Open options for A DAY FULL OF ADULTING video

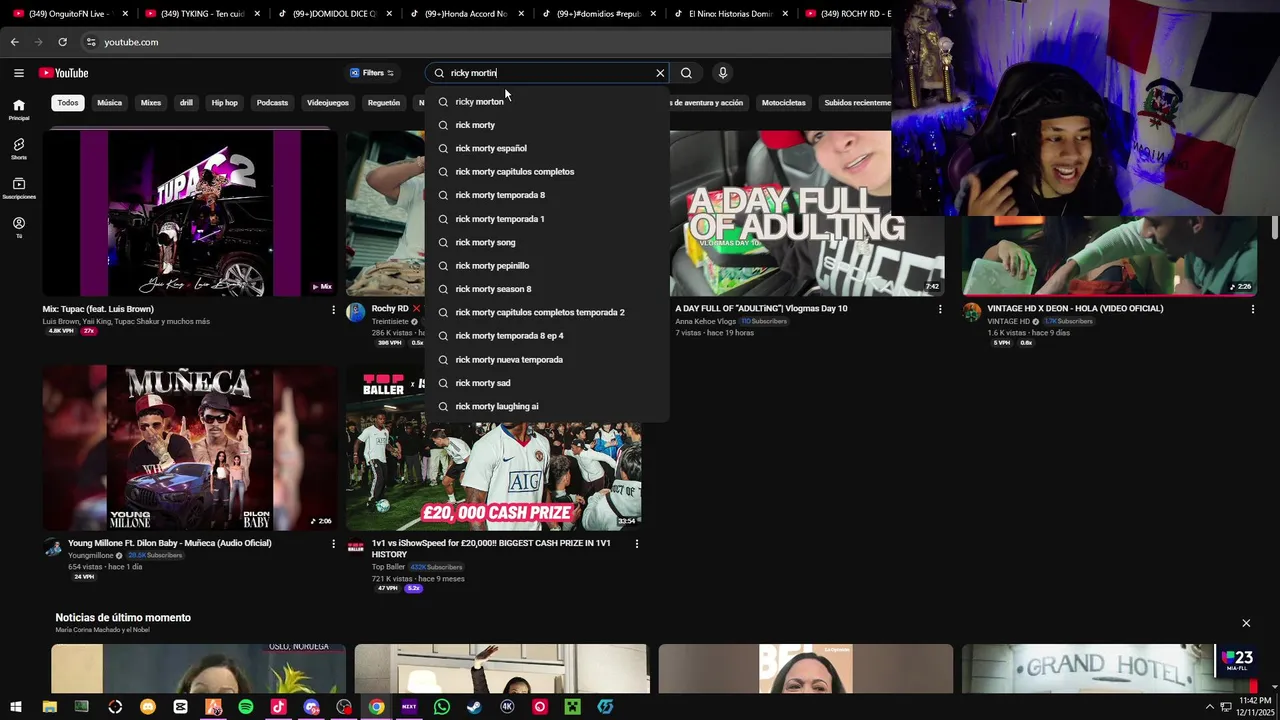click(940, 309)
